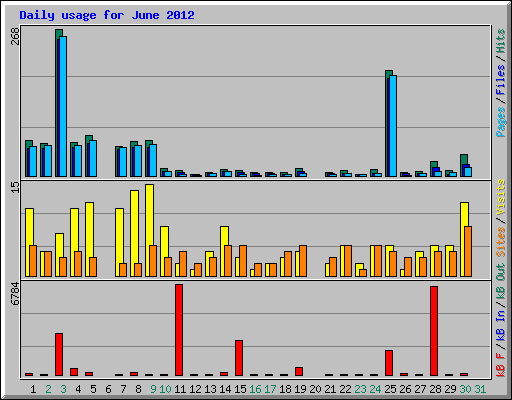Select the "6784" axis value for kB
This screenshot has height=400, width=512.
(x=16, y=294)
